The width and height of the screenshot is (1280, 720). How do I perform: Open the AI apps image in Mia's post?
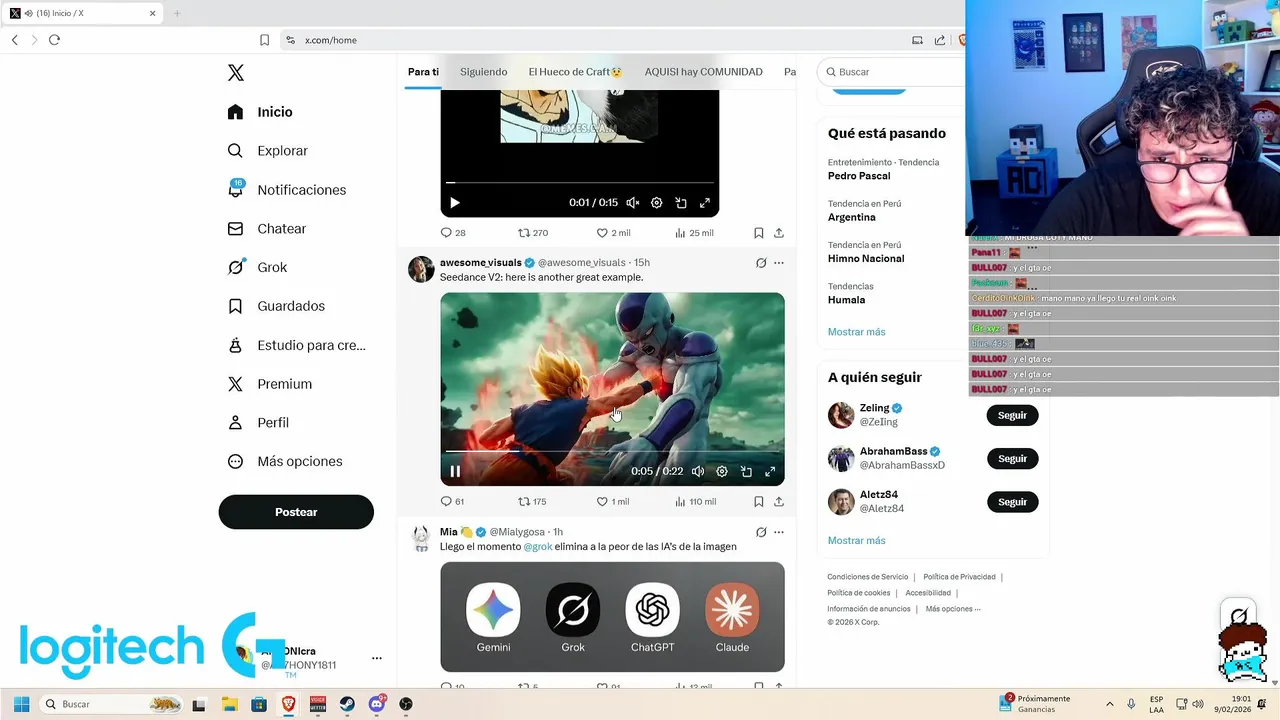pos(612,617)
